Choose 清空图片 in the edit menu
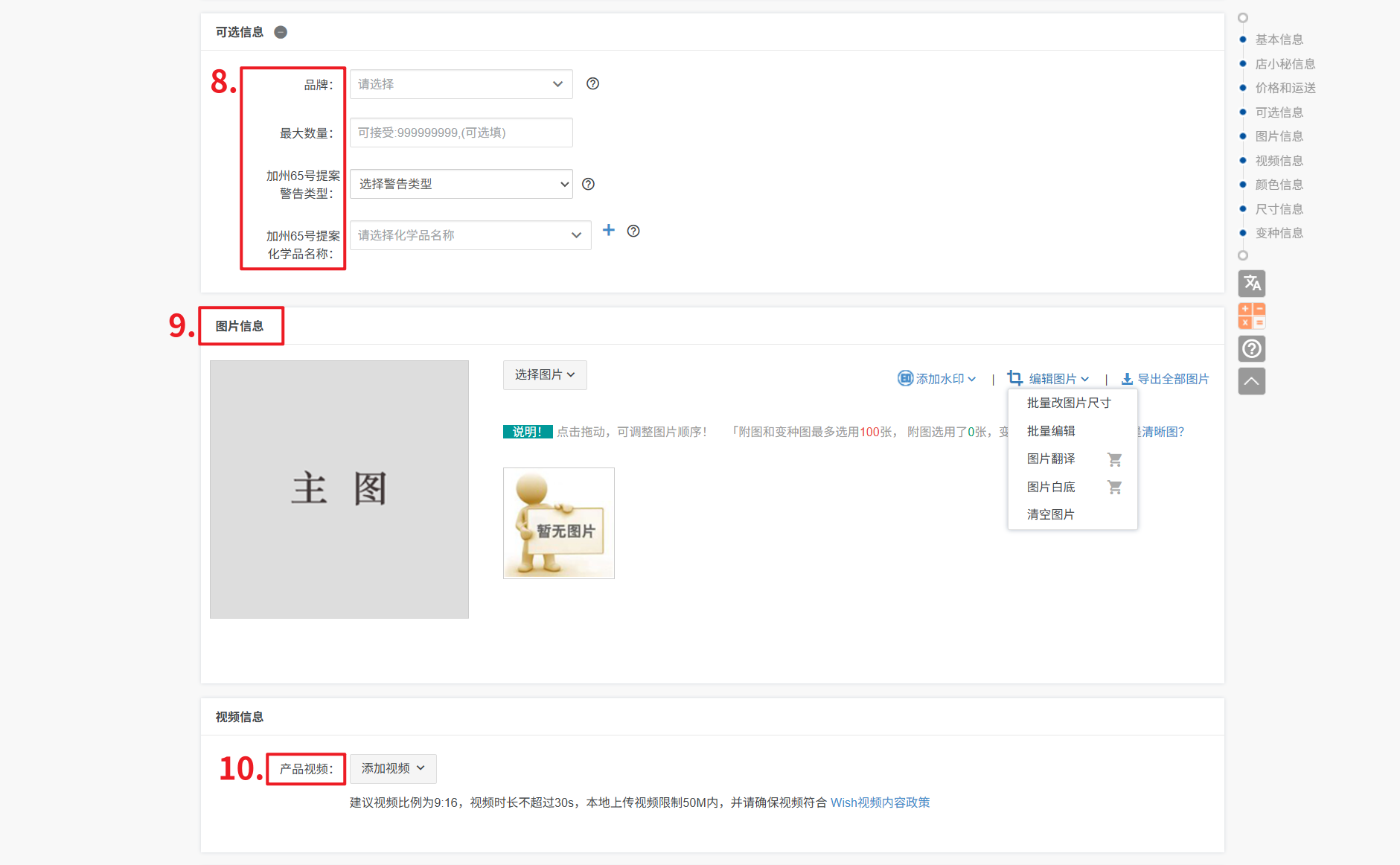1400x865 pixels. (1050, 514)
